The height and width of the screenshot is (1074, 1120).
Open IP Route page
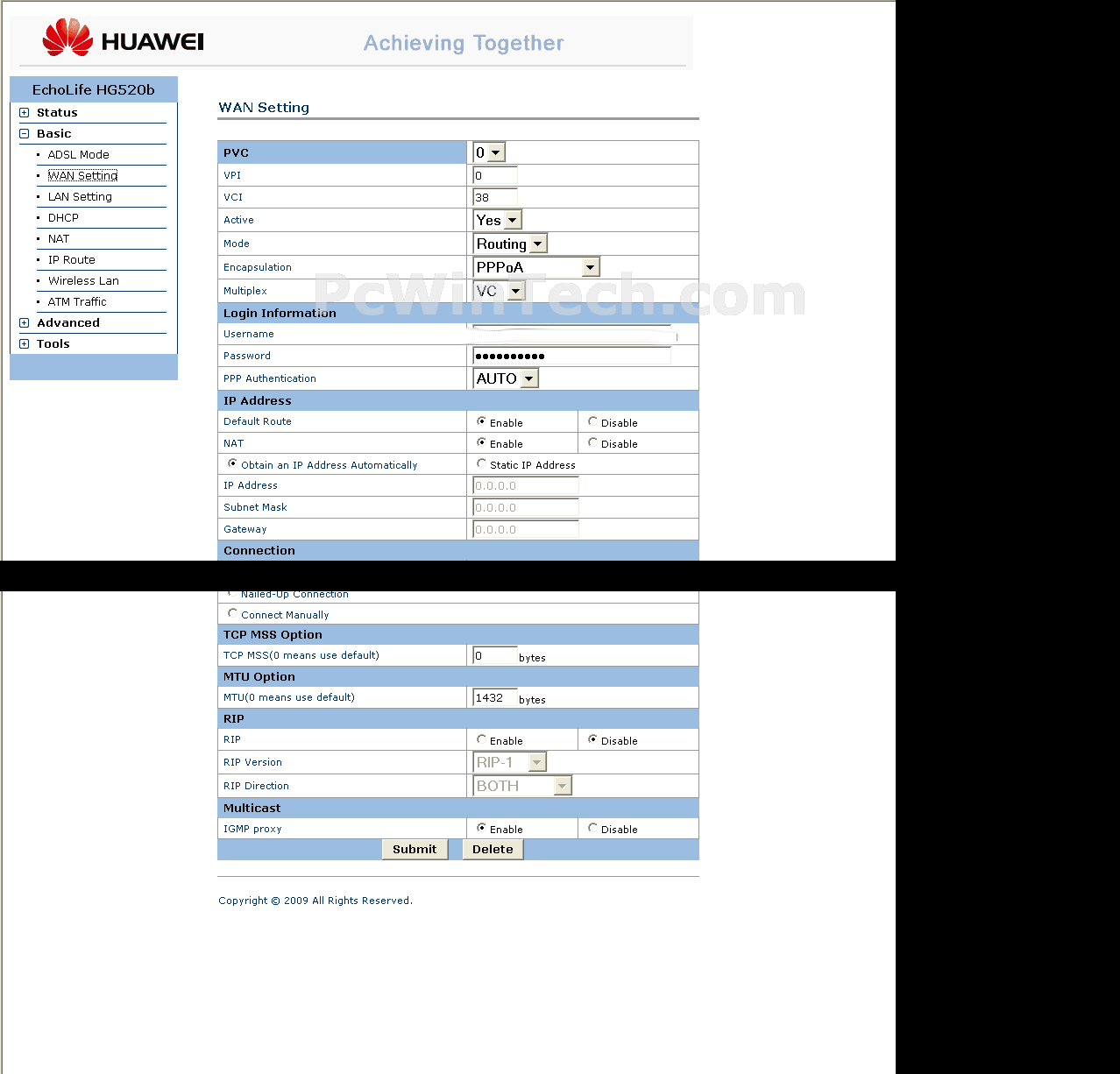pos(72,260)
